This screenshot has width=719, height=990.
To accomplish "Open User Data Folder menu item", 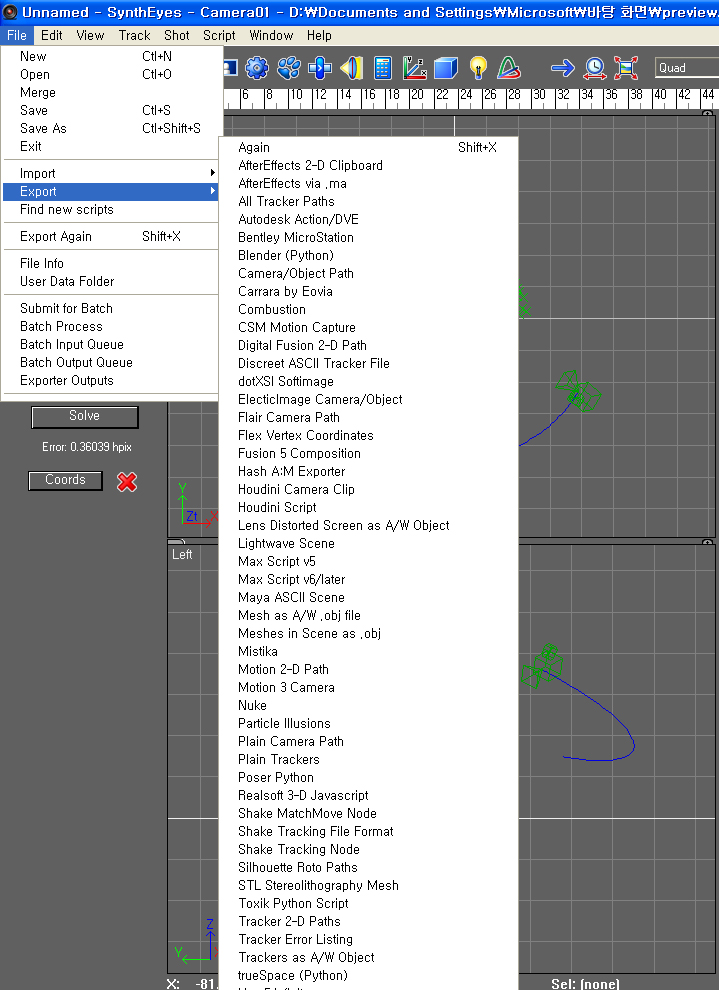I will click(x=110, y=281).
